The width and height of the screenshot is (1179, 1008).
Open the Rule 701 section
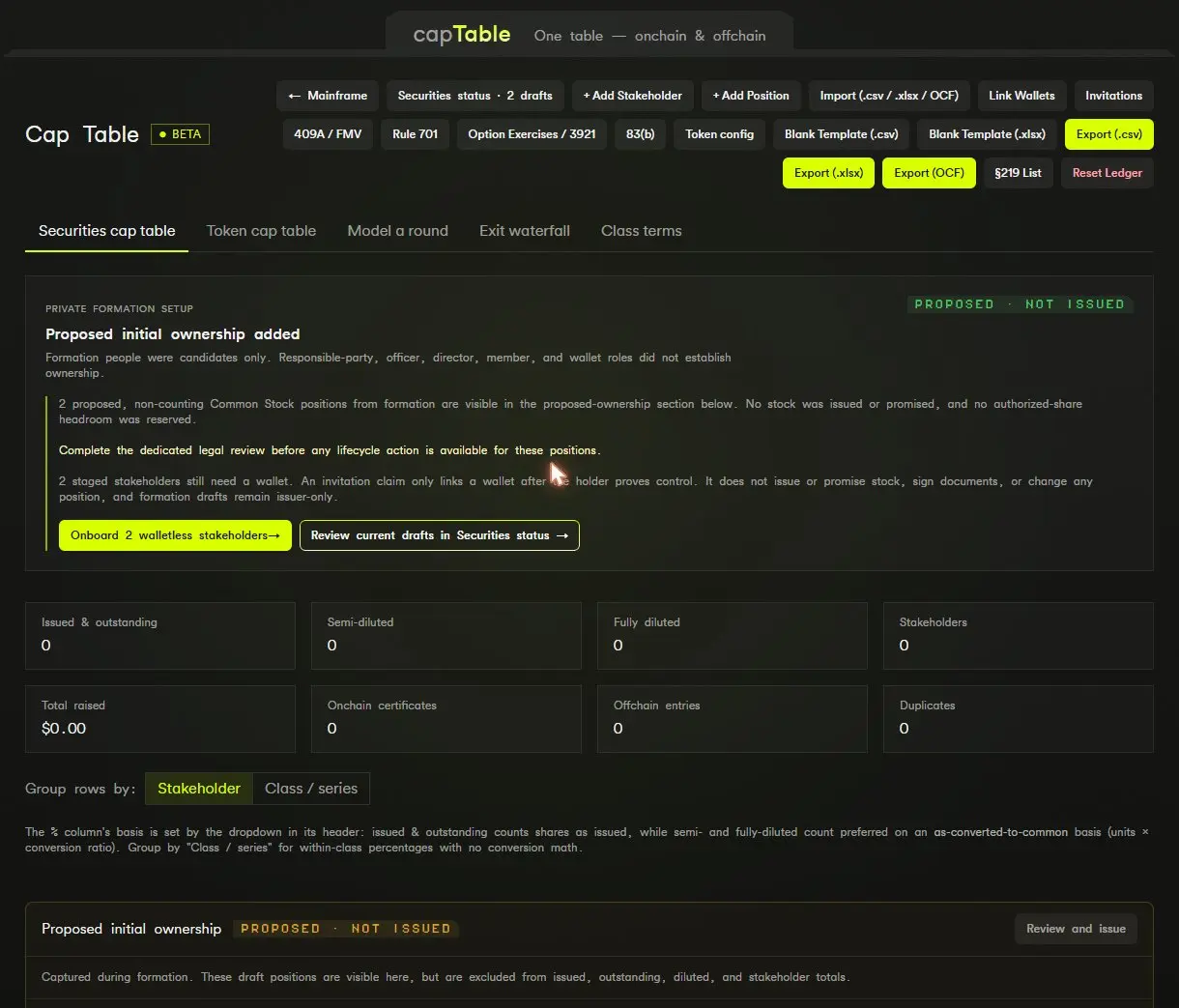point(415,134)
